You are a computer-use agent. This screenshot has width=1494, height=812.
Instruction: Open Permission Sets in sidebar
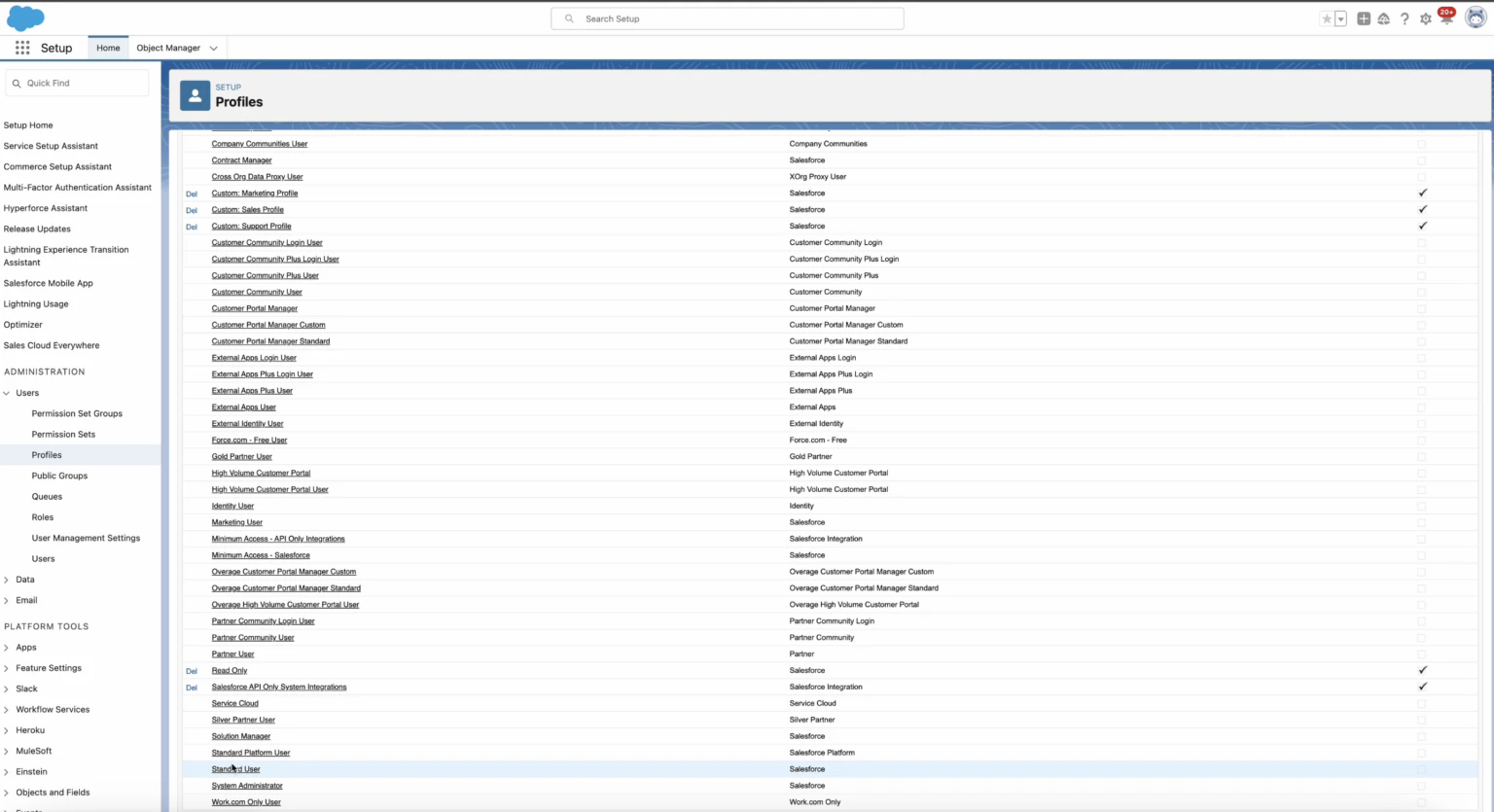[x=63, y=435]
